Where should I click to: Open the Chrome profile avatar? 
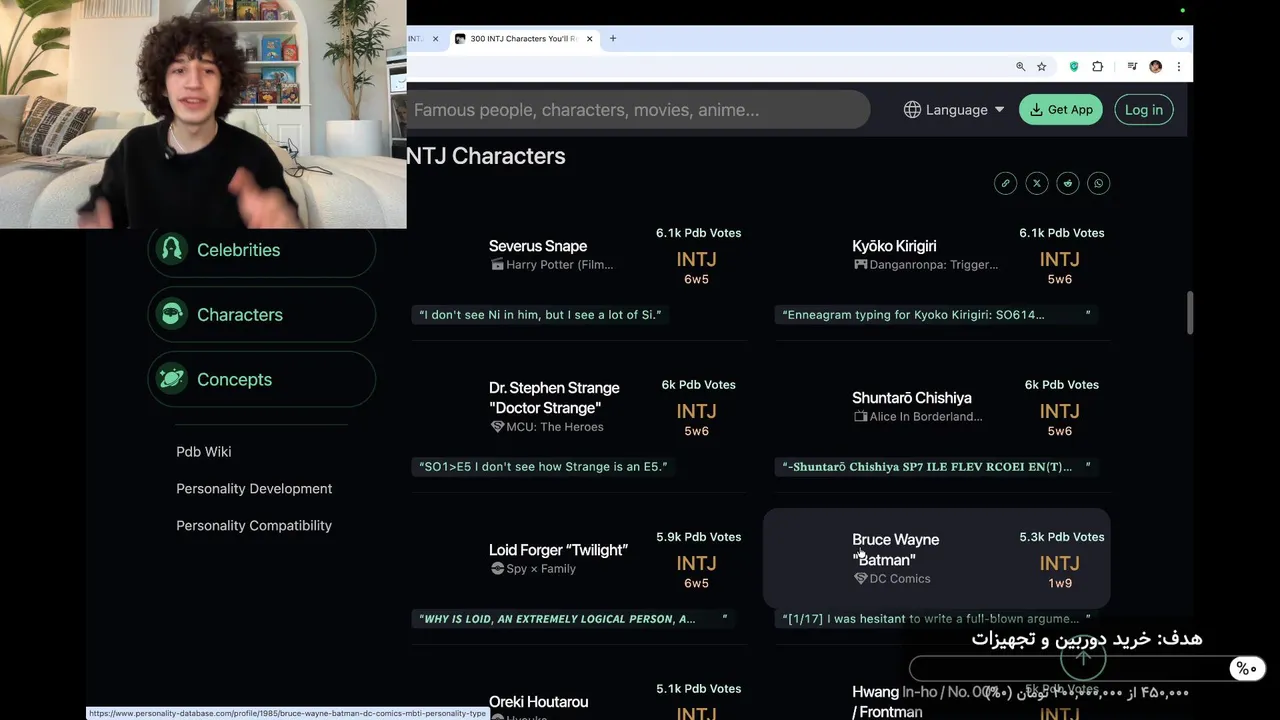pyautogui.click(x=1155, y=67)
